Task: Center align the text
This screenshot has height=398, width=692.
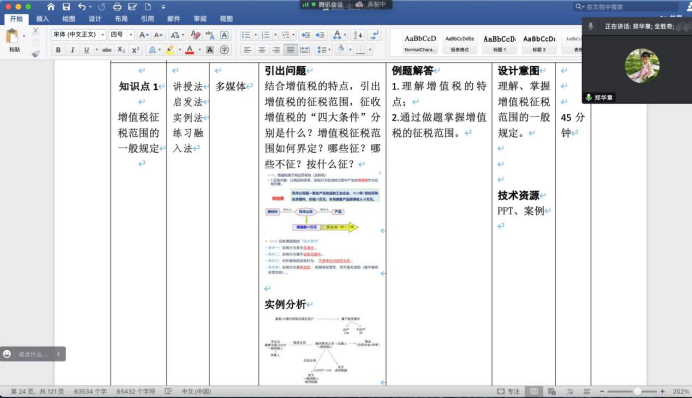Action: [262, 50]
